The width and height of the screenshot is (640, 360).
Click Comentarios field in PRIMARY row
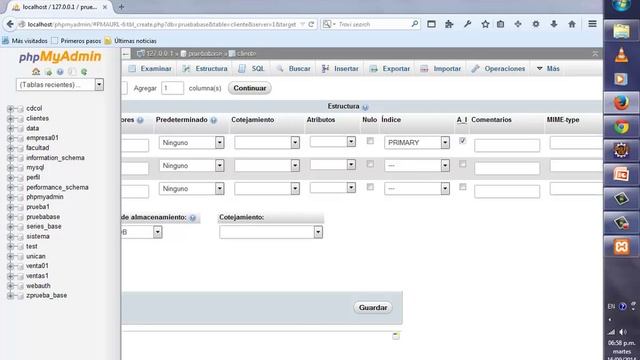[507, 145]
